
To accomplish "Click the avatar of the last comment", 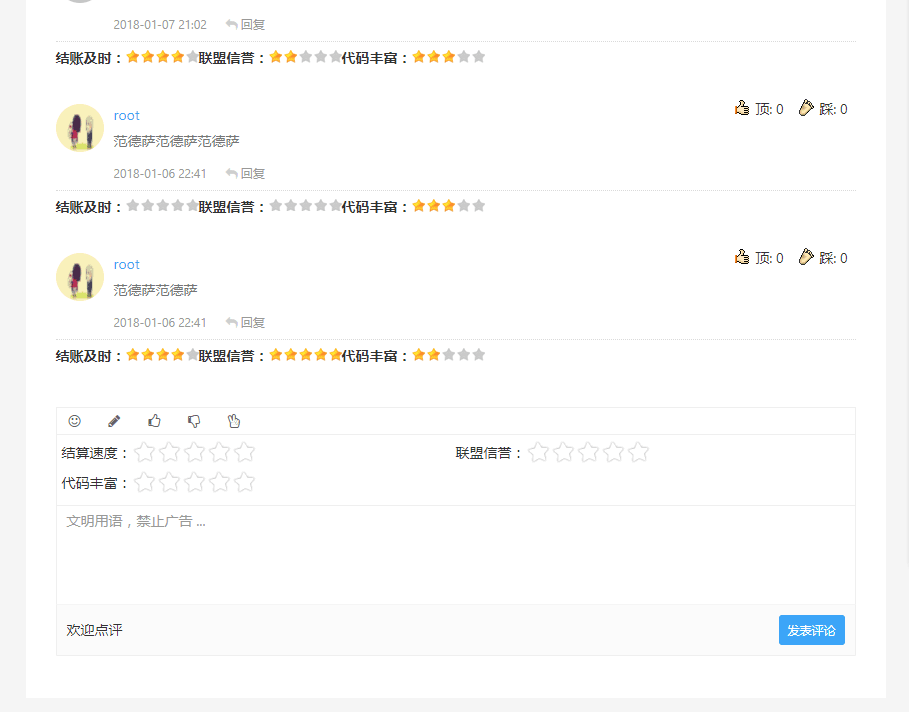I will coord(80,277).
